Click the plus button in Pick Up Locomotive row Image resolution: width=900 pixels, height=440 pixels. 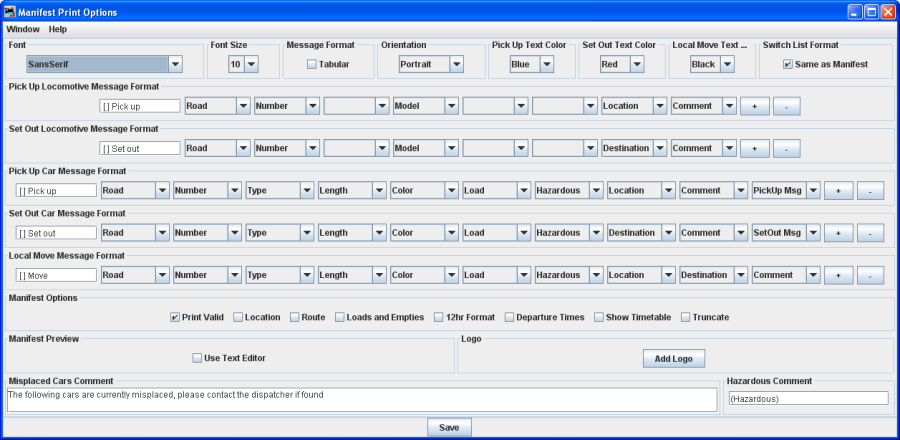tap(754, 106)
